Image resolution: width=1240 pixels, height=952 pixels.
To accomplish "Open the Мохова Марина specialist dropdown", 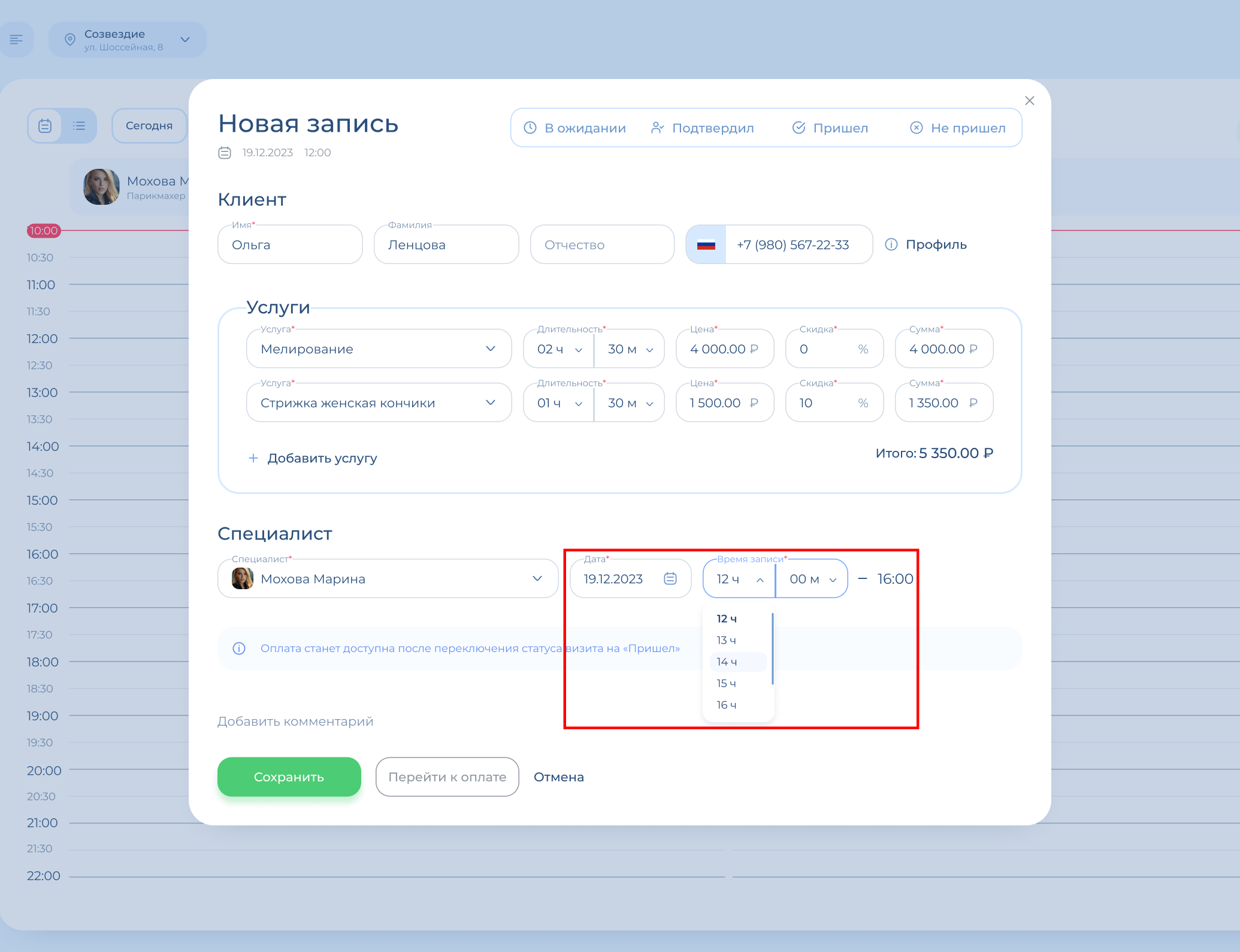I will pos(388,578).
